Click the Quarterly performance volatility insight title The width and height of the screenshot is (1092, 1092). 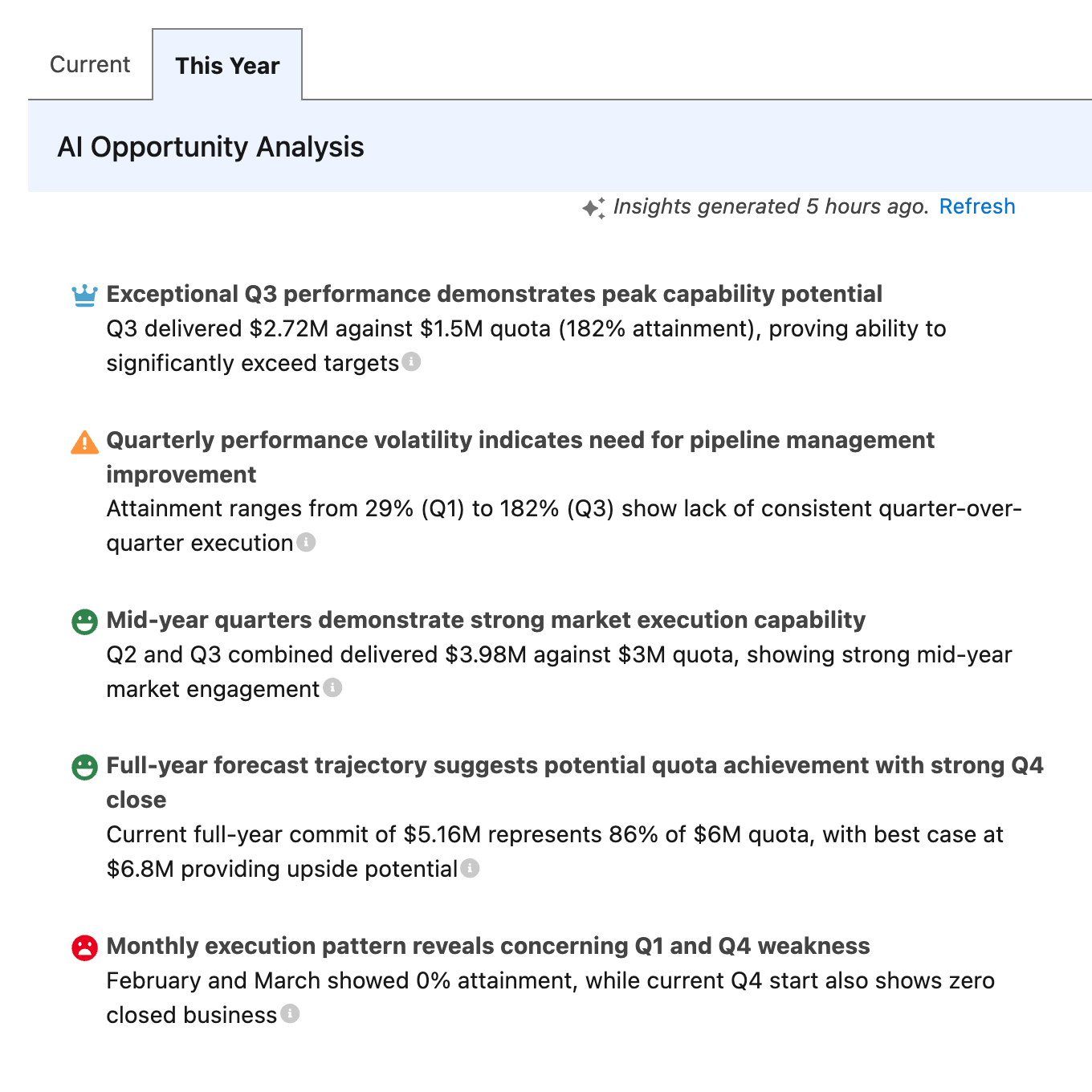tap(520, 440)
